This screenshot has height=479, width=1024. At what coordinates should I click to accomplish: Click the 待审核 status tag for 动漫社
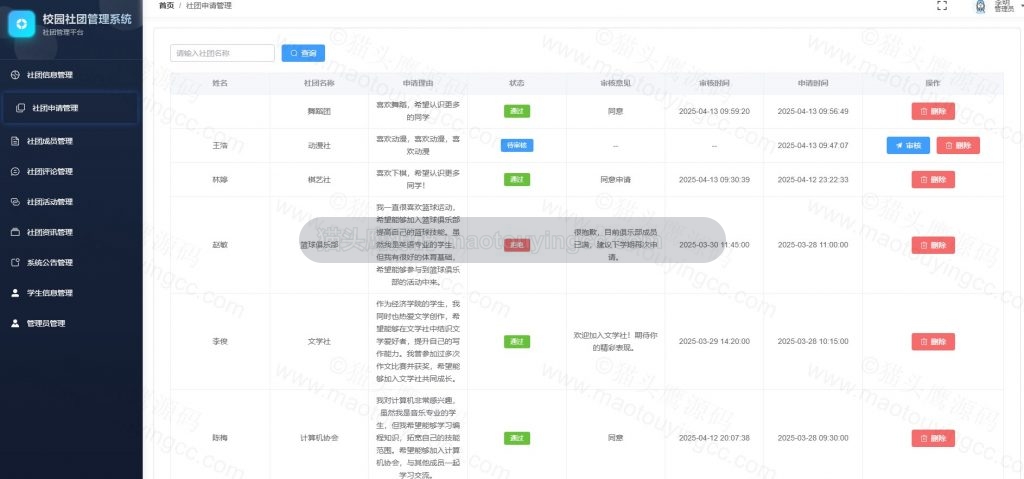[517, 146]
